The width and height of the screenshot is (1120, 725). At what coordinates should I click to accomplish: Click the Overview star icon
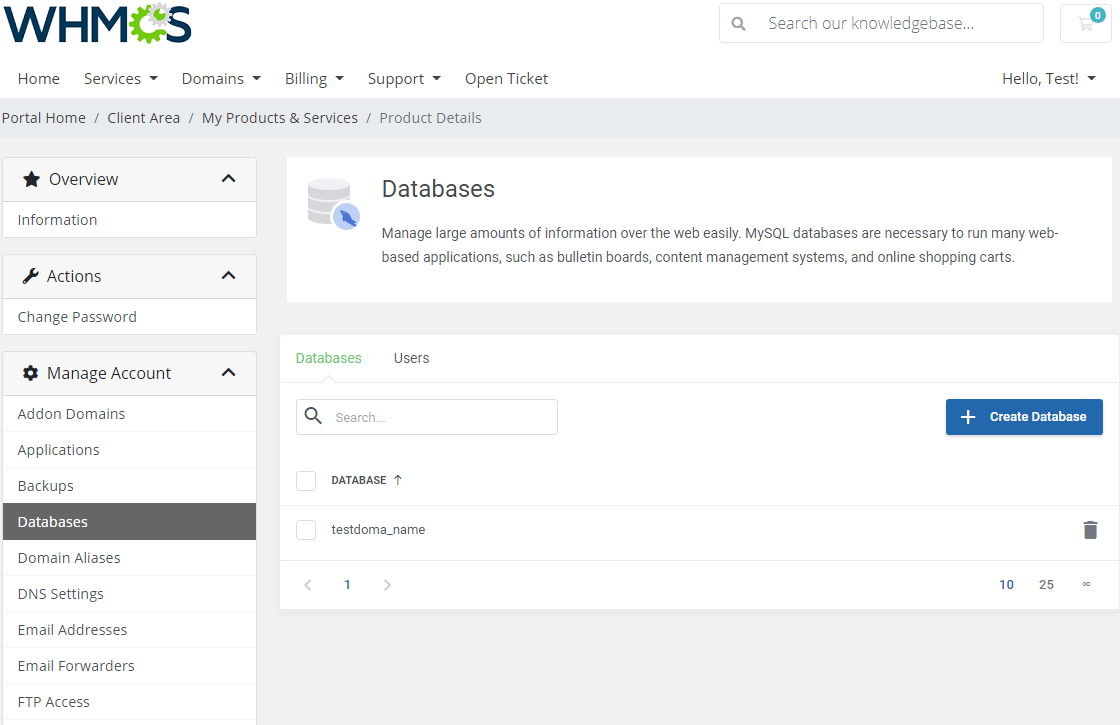pos(31,179)
